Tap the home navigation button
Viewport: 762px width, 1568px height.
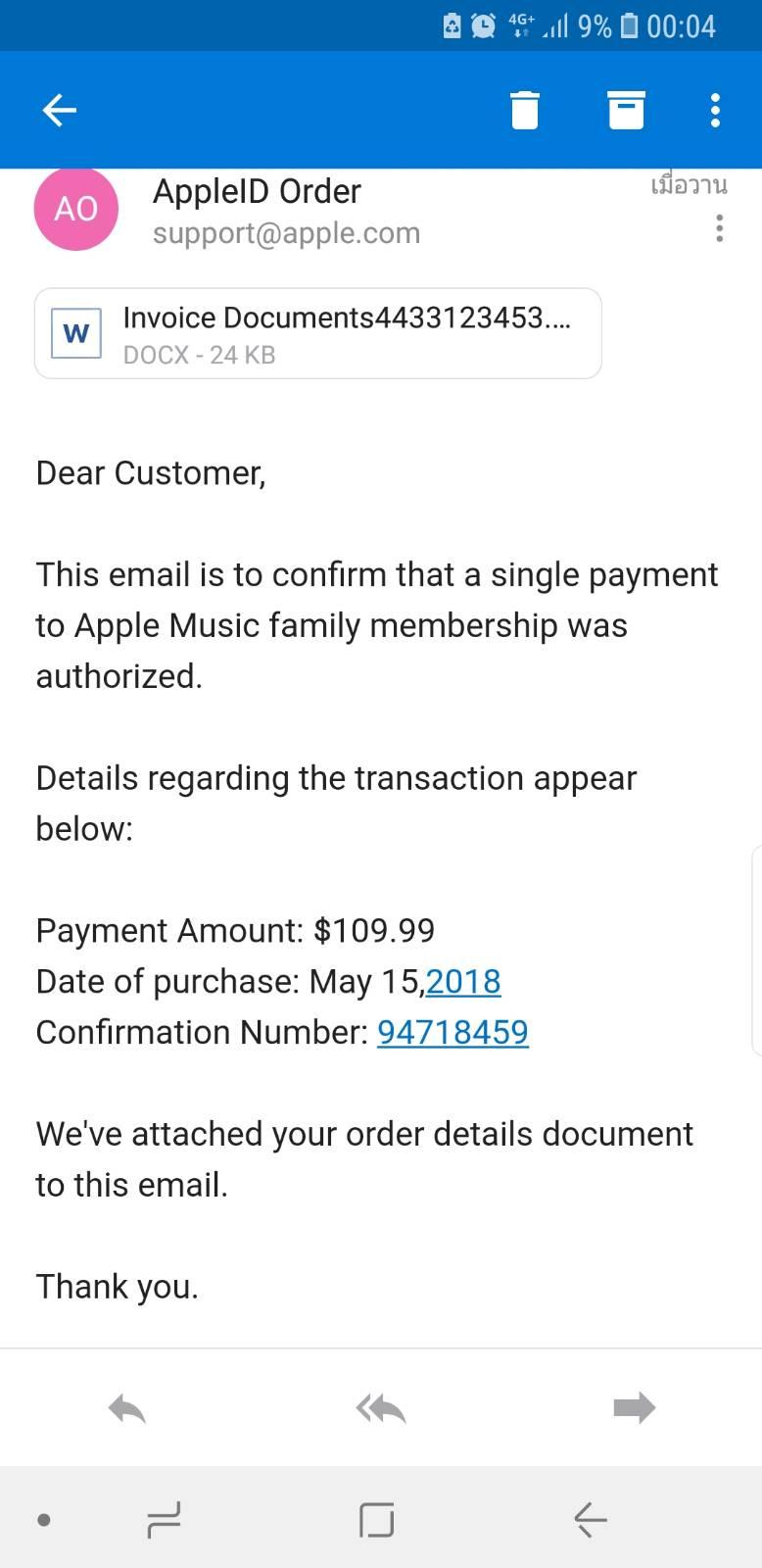(x=377, y=1520)
